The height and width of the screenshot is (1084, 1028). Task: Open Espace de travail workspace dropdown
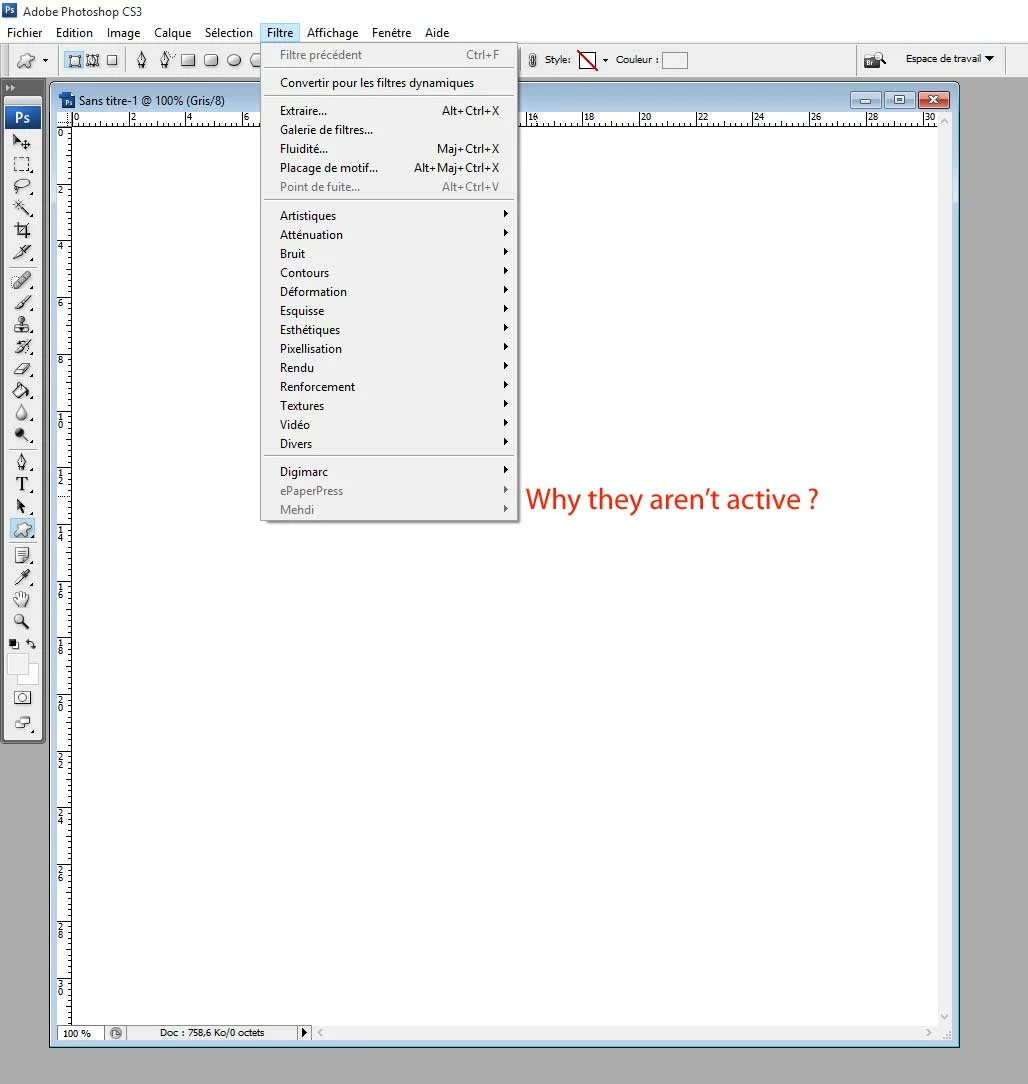pyautogui.click(x=950, y=59)
